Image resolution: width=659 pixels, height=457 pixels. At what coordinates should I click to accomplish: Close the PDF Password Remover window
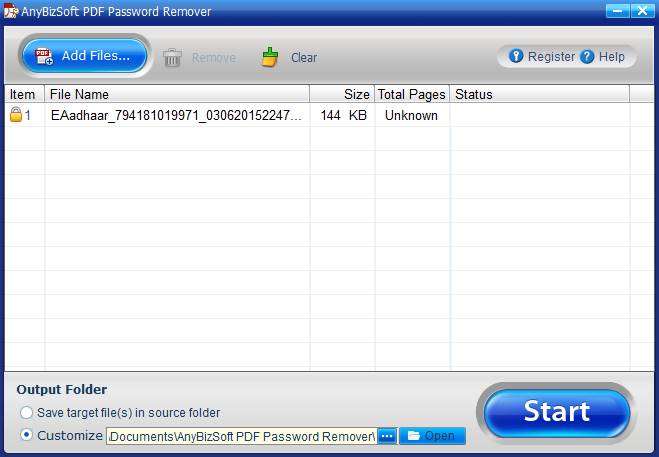tap(642, 11)
